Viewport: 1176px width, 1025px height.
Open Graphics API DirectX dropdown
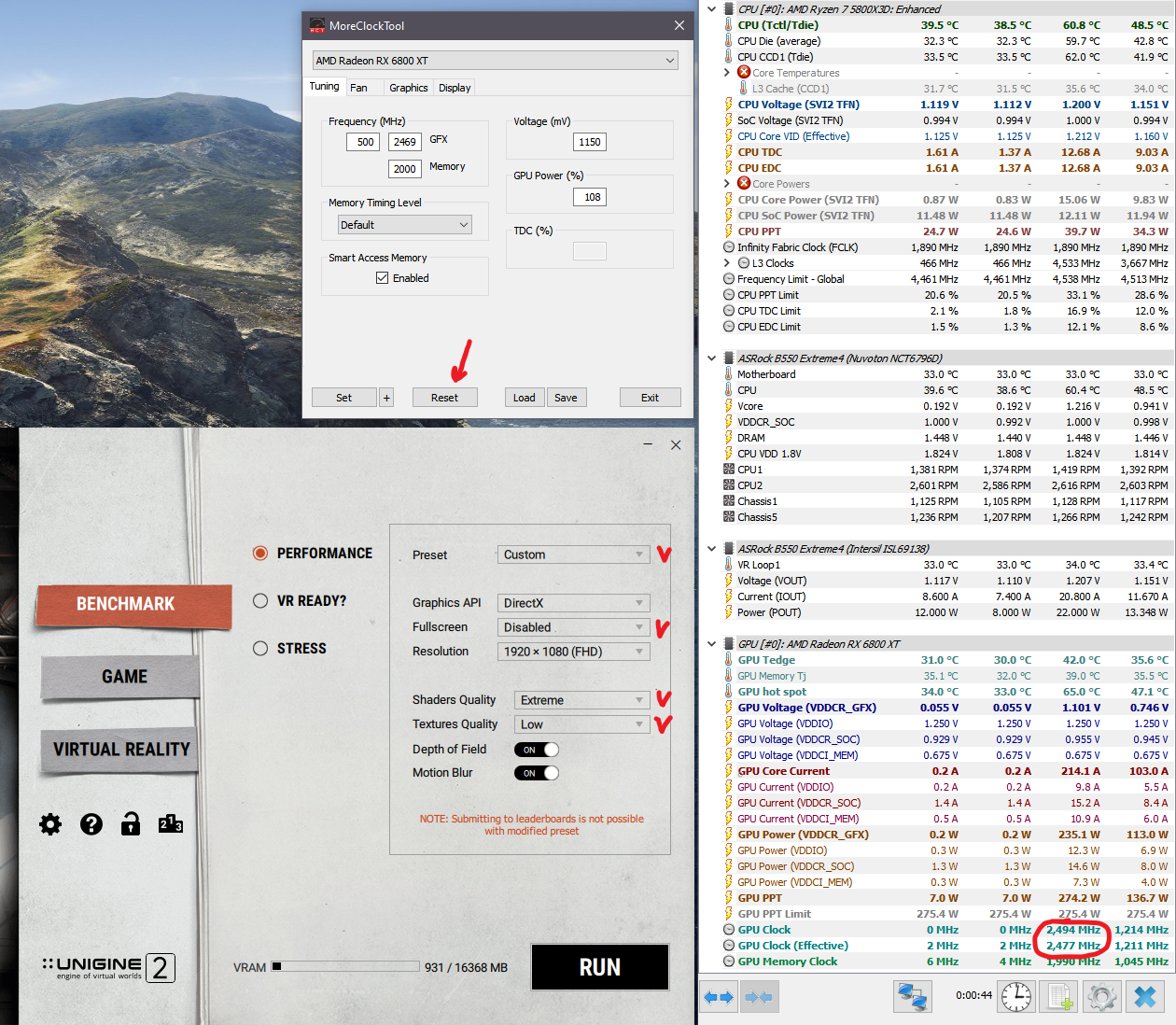(x=573, y=603)
